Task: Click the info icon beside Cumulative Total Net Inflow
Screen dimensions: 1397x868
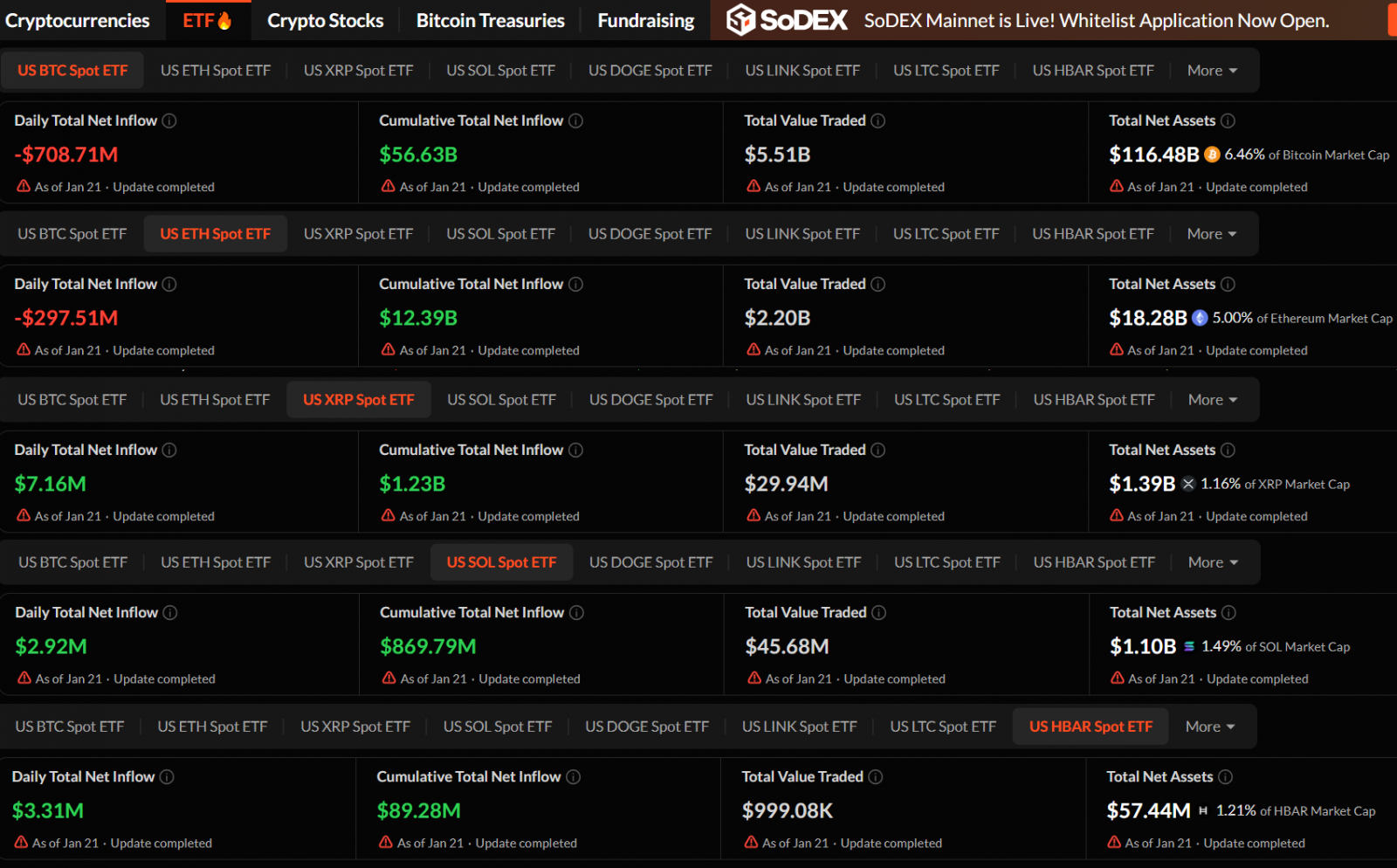Action: [x=575, y=121]
